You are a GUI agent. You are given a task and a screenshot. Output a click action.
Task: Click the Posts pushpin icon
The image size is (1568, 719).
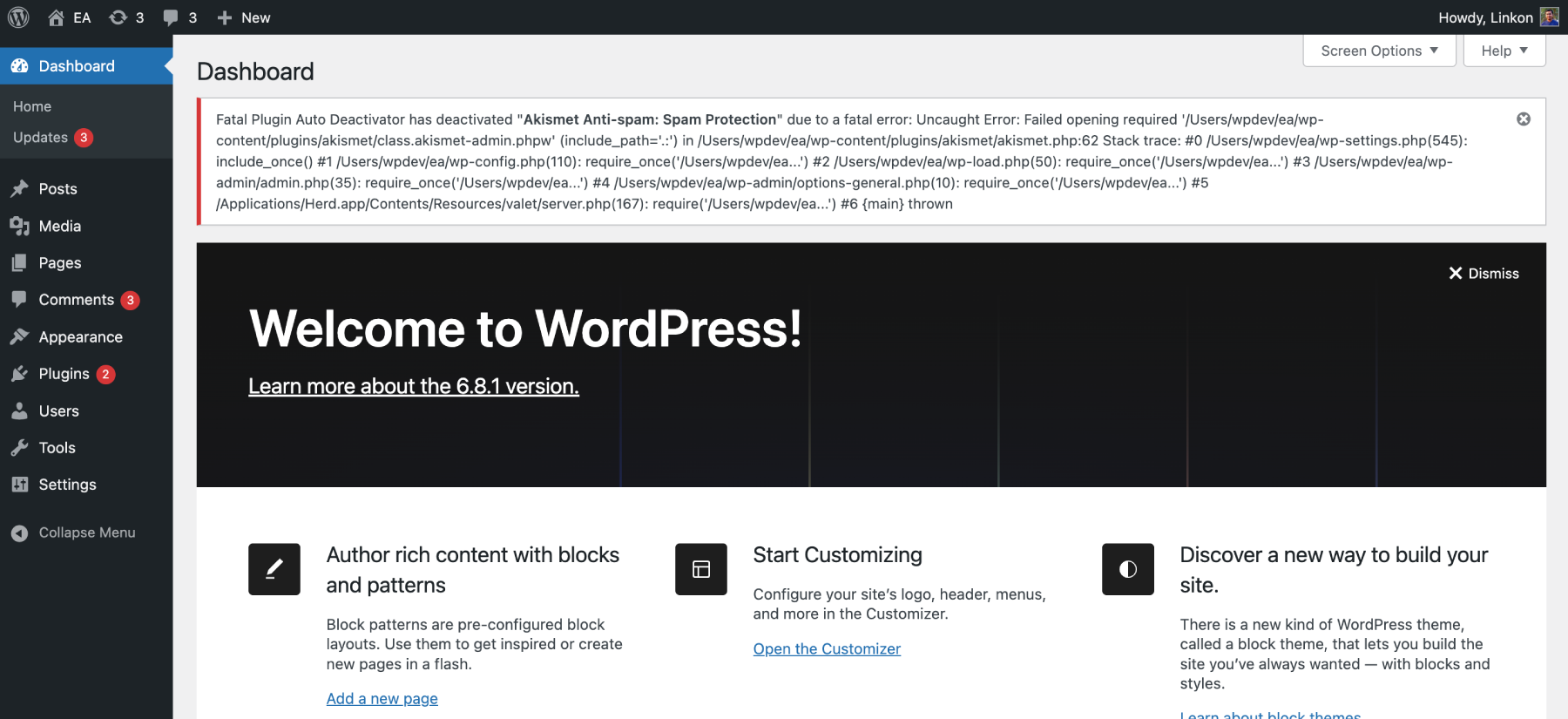[x=19, y=189]
